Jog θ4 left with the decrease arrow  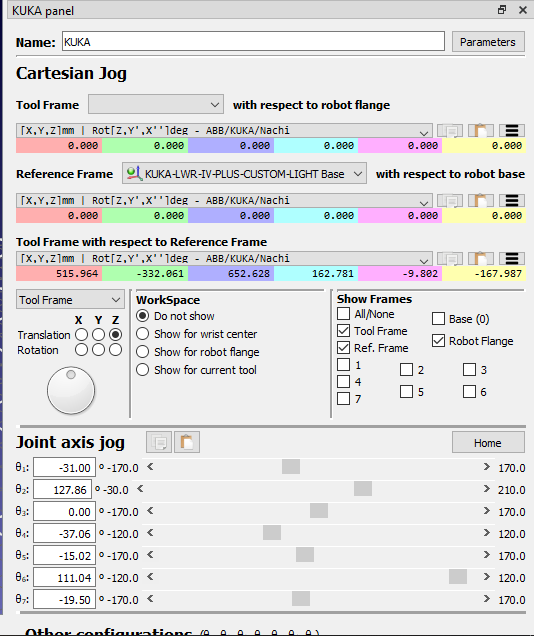[150, 533]
